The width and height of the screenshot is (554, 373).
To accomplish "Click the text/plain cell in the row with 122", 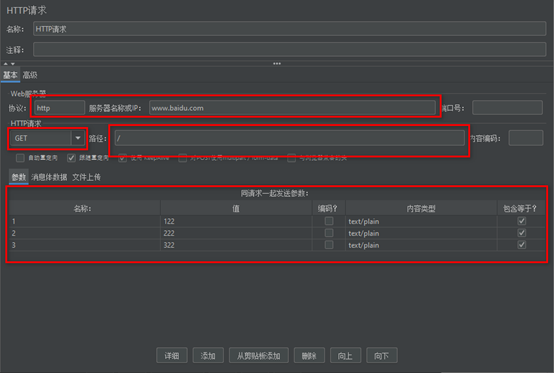I will [x=421, y=221].
